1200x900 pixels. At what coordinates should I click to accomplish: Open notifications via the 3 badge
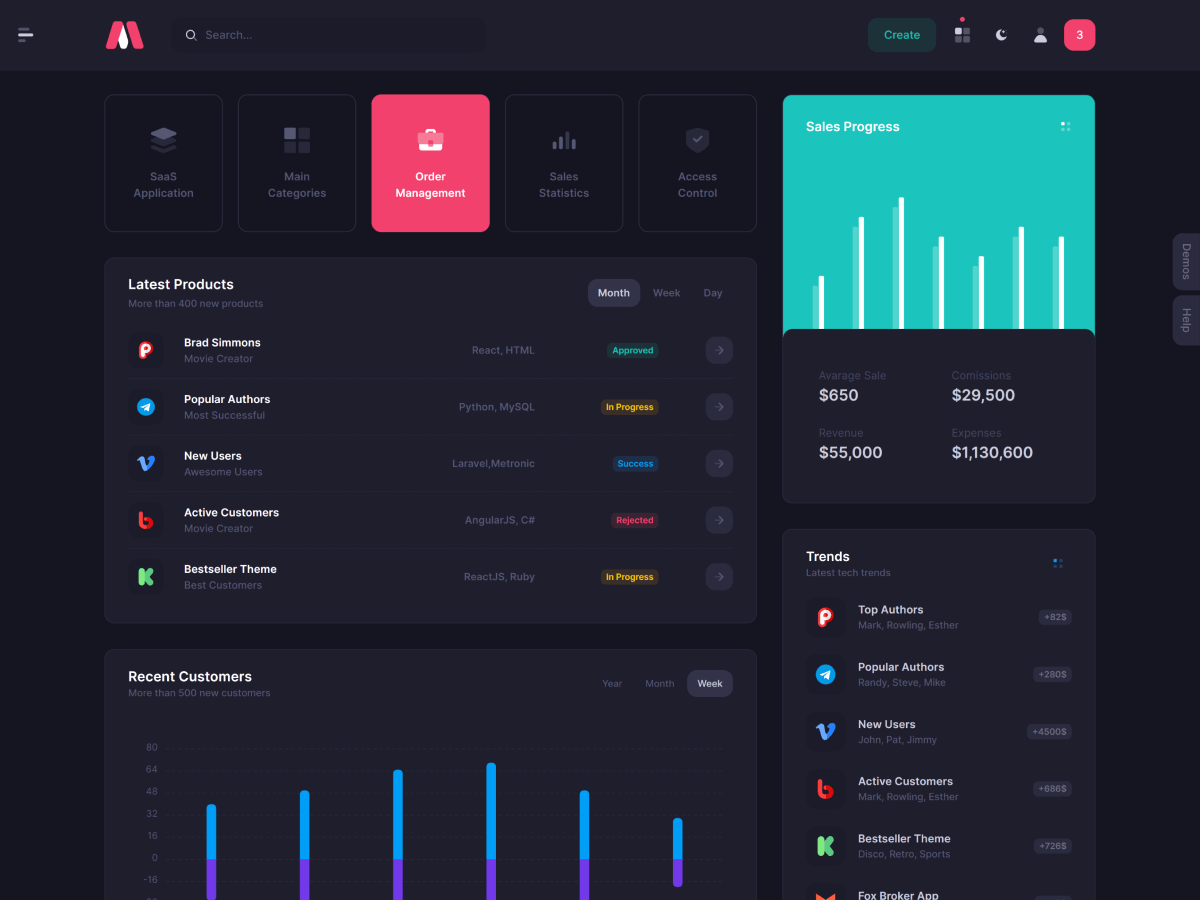pyautogui.click(x=1079, y=34)
